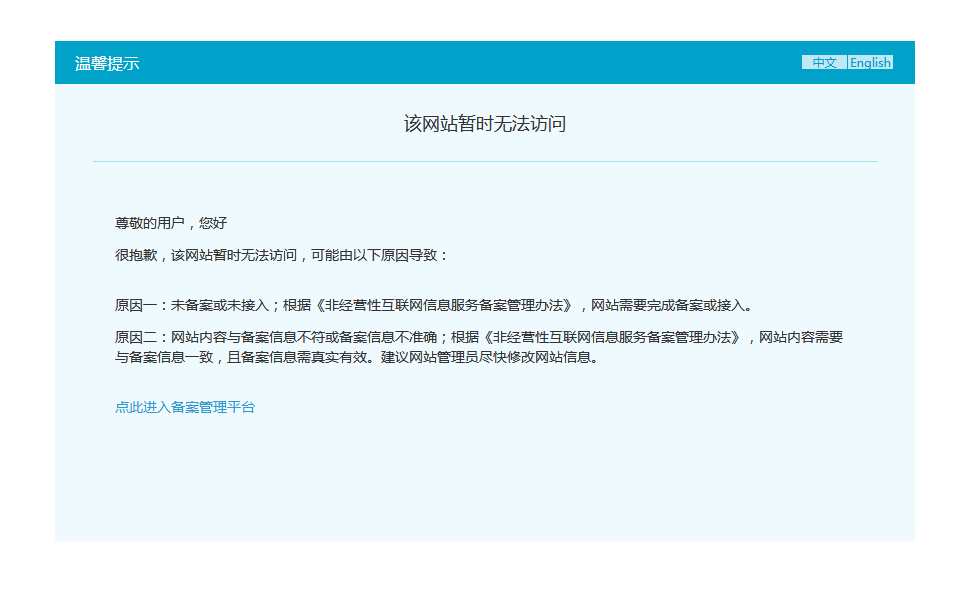This screenshot has width=965, height=608.
Task: Click the greeting 尊敬的用户，您好
Action: [171, 223]
